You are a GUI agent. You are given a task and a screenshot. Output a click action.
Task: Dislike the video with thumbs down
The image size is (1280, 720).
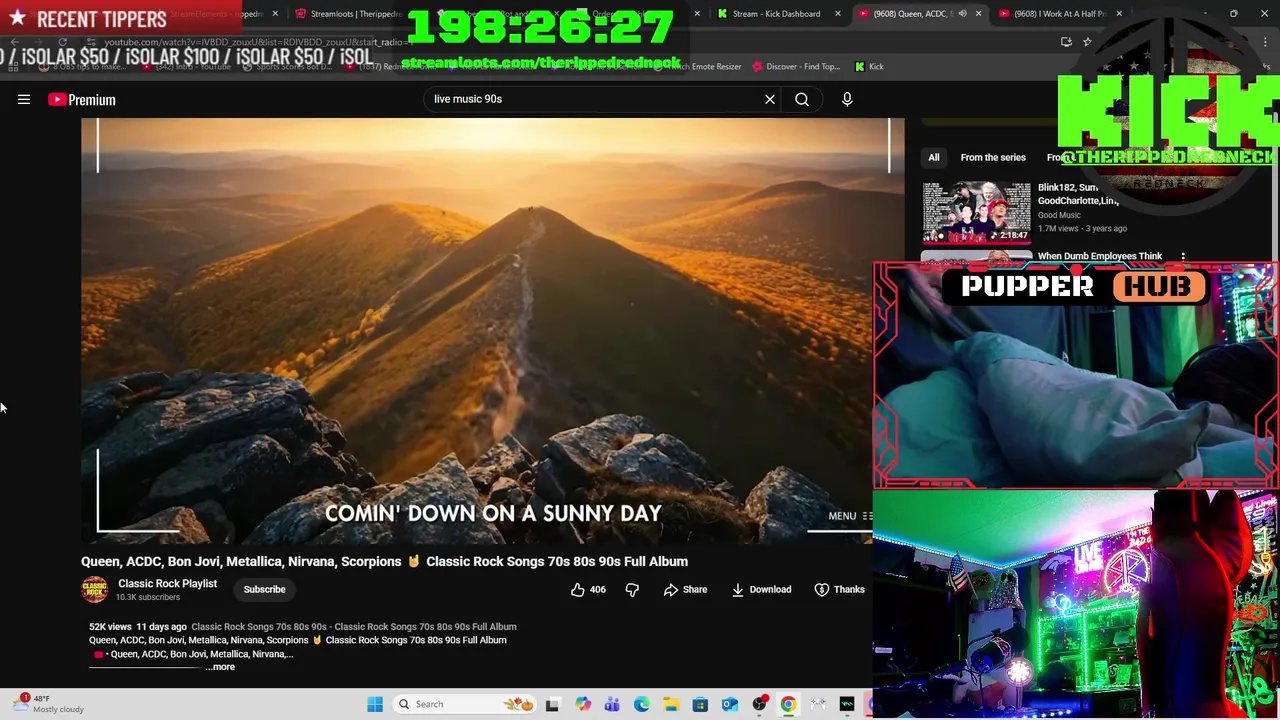tap(632, 589)
